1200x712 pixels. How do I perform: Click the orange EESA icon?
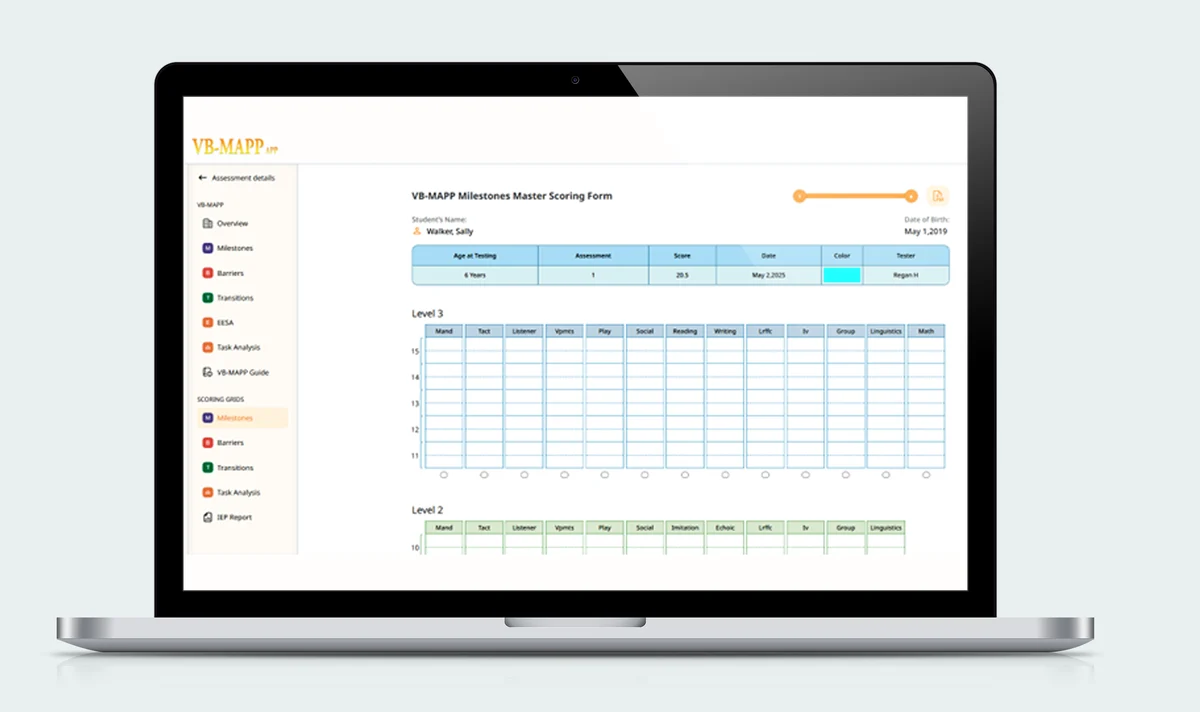click(208, 323)
